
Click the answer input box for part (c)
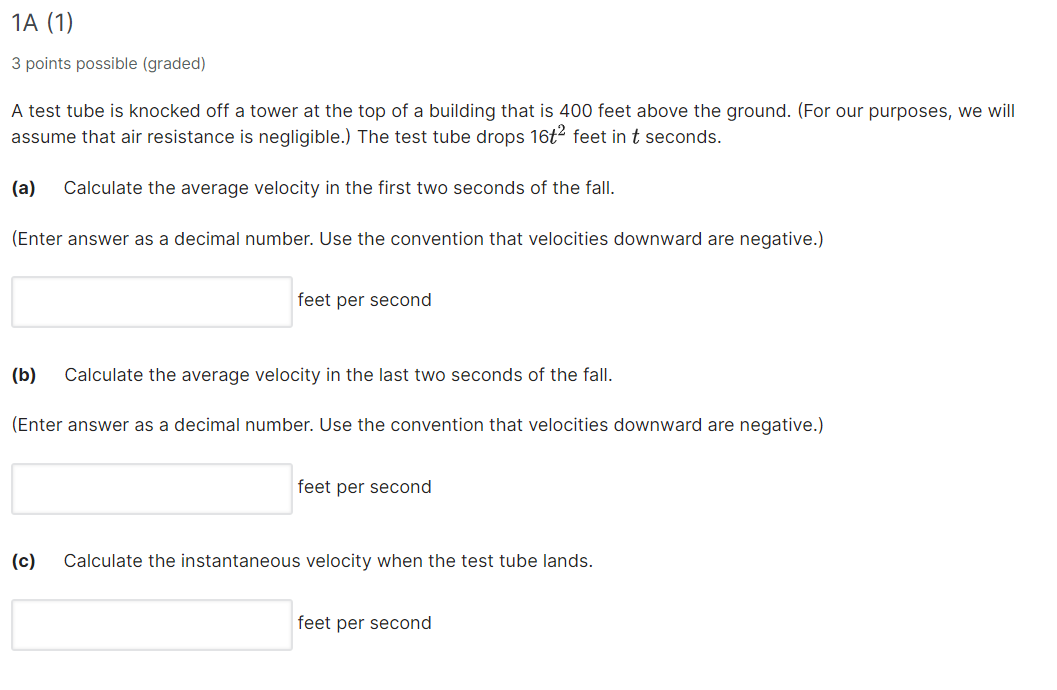[151, 624]
